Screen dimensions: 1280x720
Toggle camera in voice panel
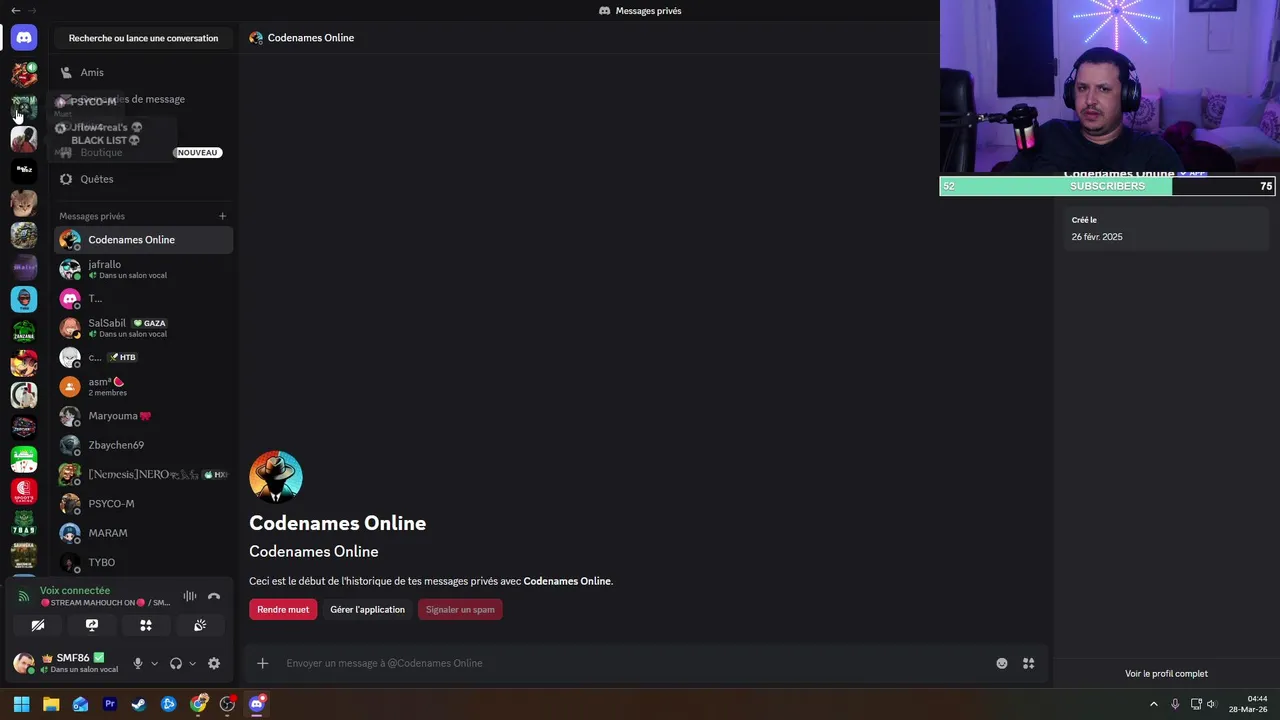38,625
